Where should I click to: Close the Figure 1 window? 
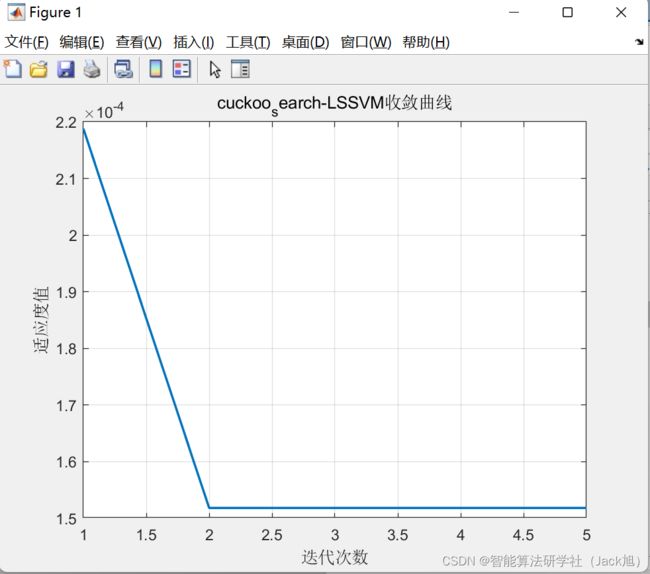tap(621, 12)
